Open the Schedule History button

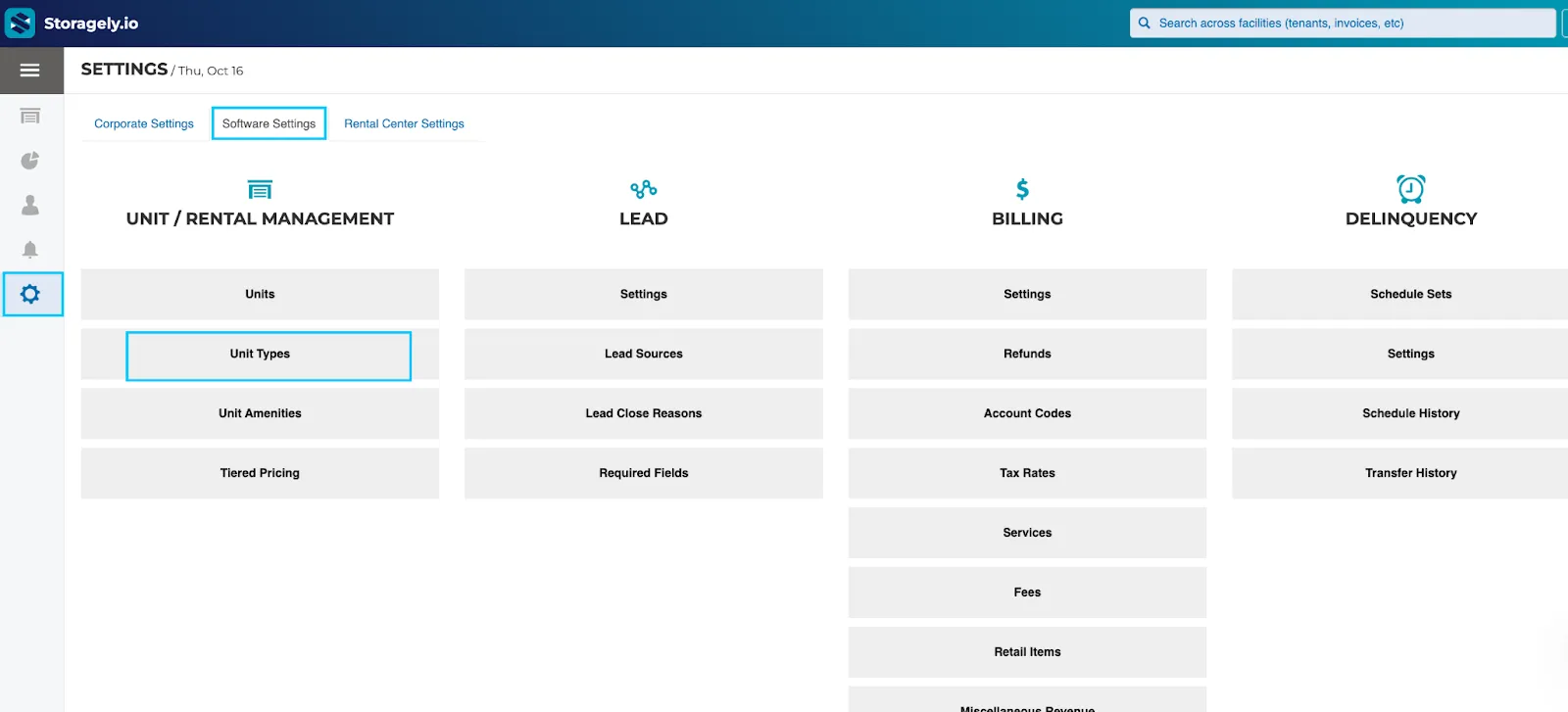[x=1400, y=413]
